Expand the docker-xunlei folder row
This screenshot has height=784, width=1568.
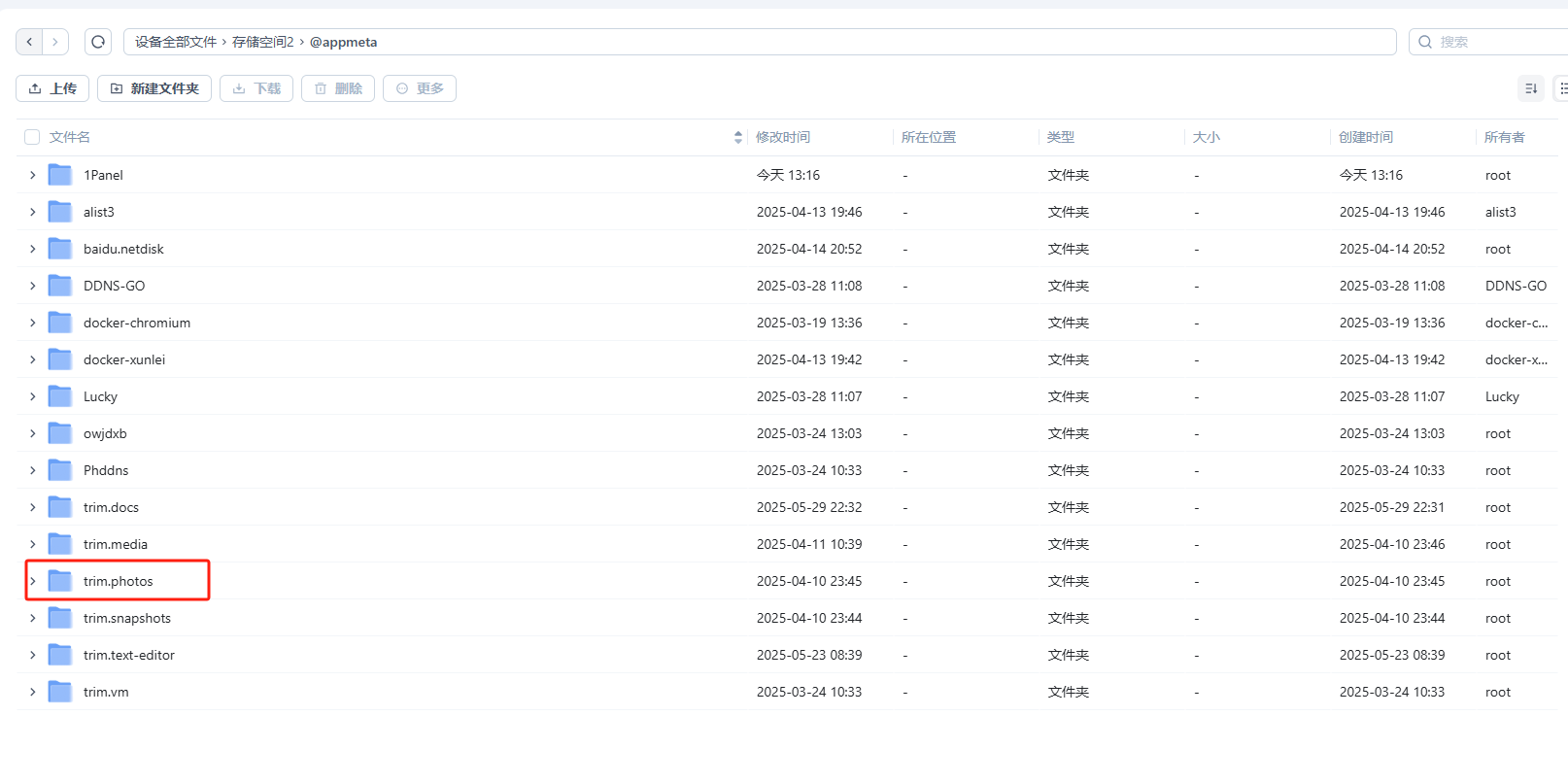(32, 359)
